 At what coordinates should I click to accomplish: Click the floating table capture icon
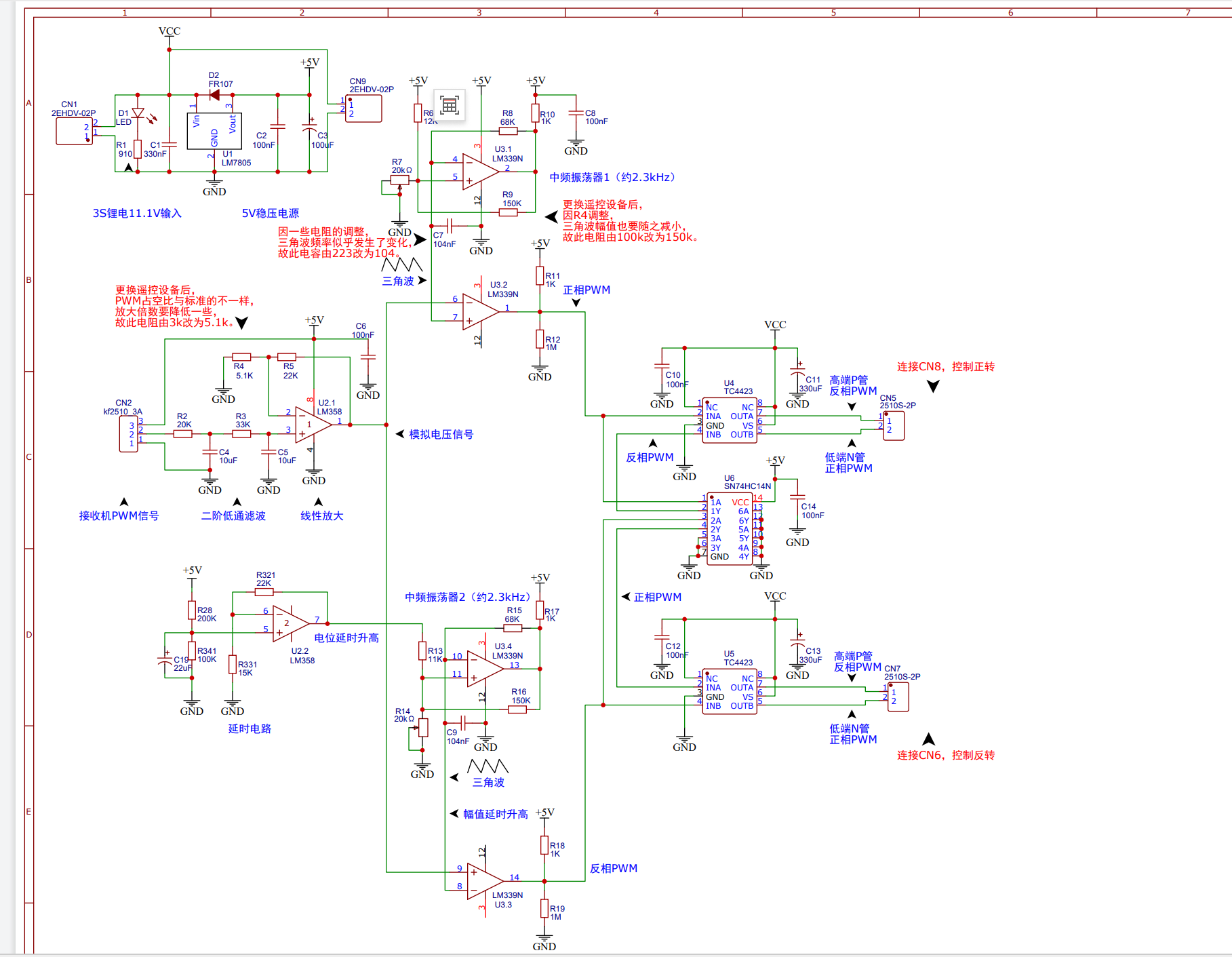tap(449, 105)
